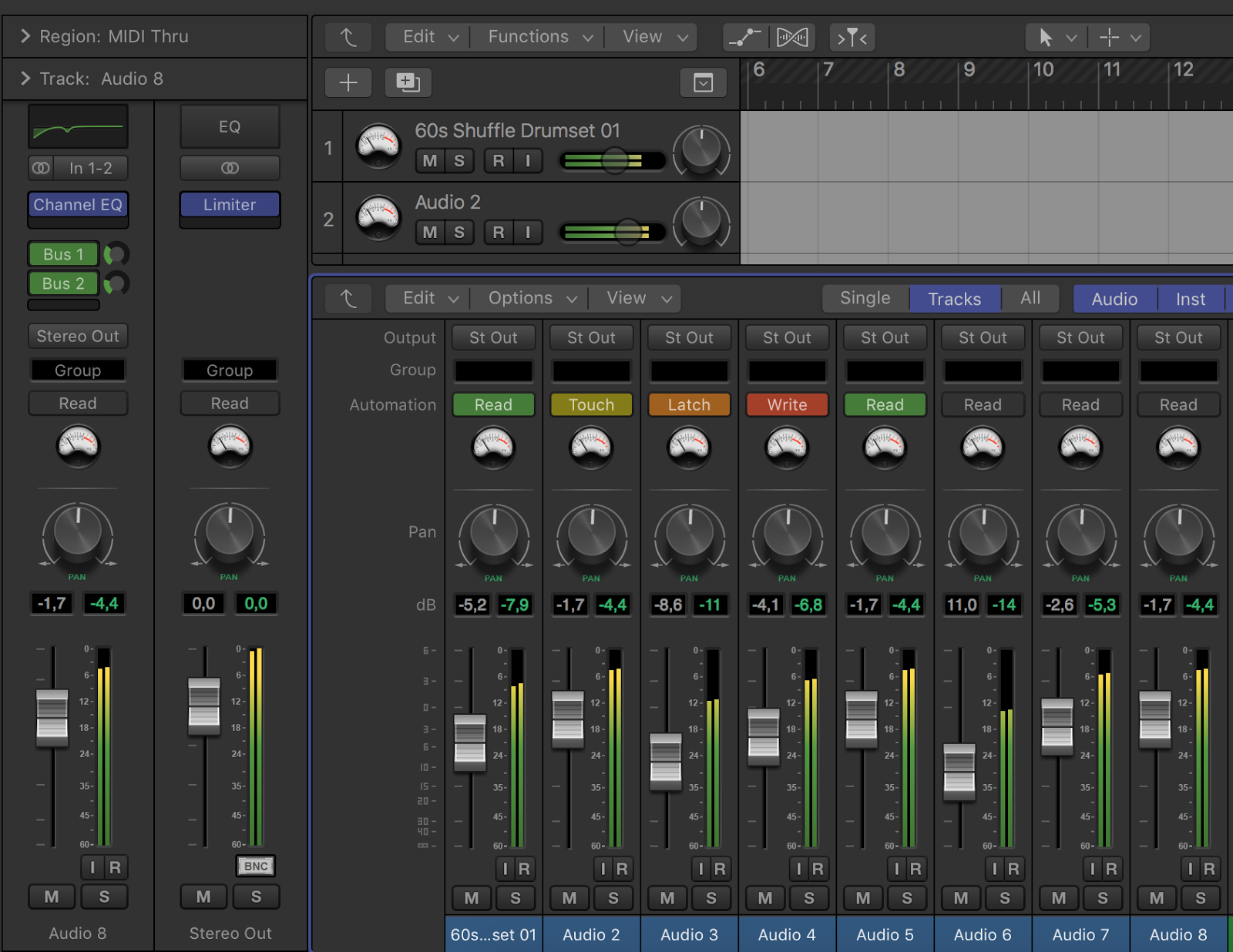The image size is (1233, 952).
Task: Enable record arm on track 1
Action: point(497,160)
